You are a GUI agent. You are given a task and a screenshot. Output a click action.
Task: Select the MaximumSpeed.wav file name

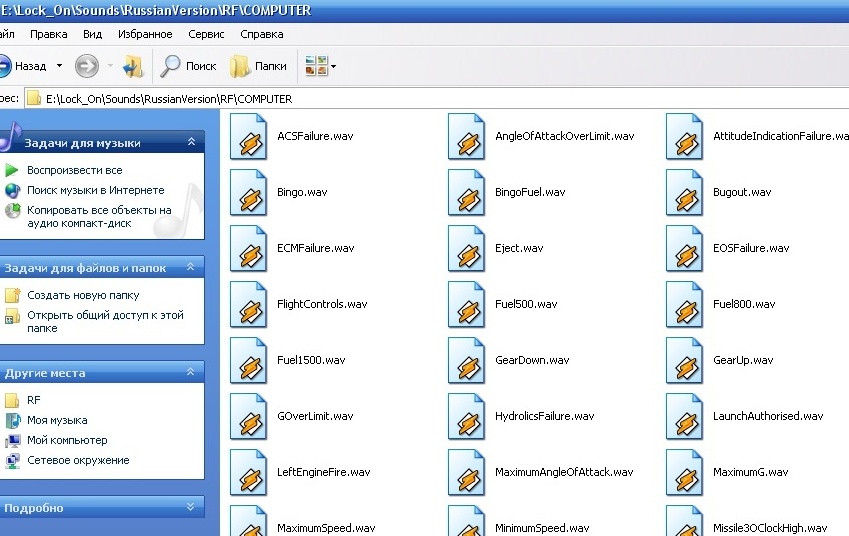[326, 528]
